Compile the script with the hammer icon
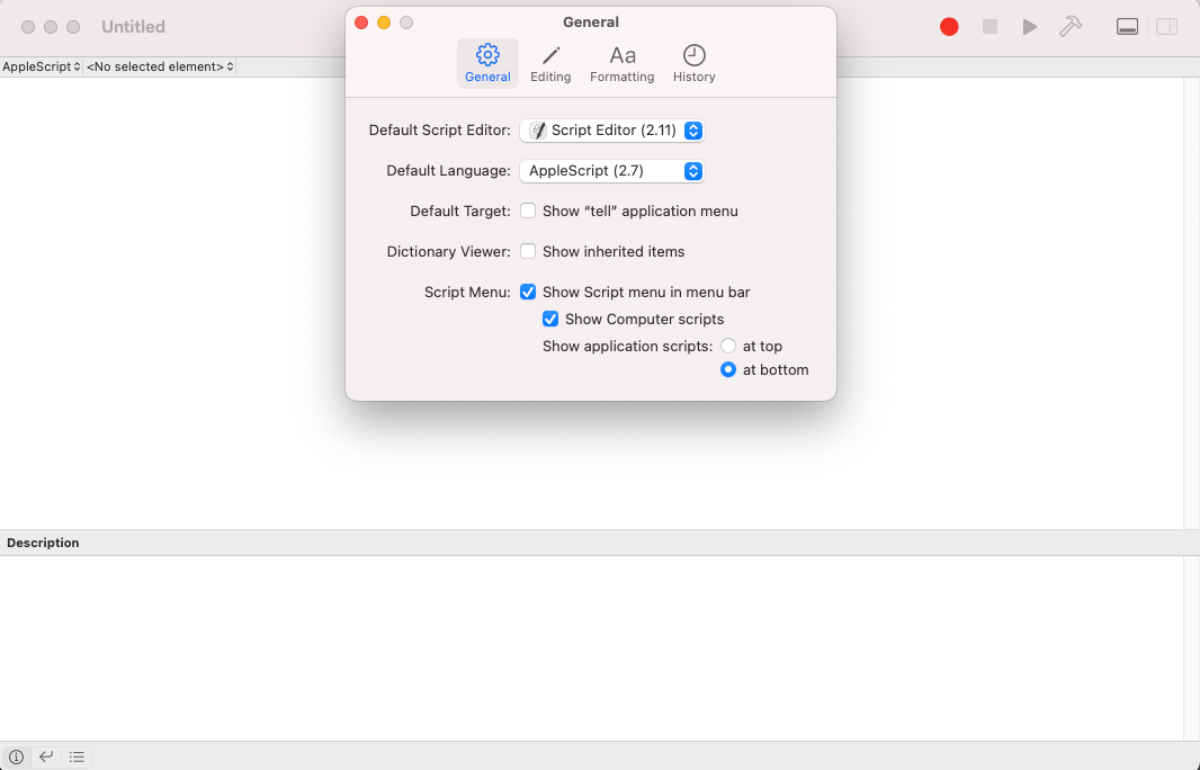The width and height of the screenshot is (1200, 770). click(1070, 26)
